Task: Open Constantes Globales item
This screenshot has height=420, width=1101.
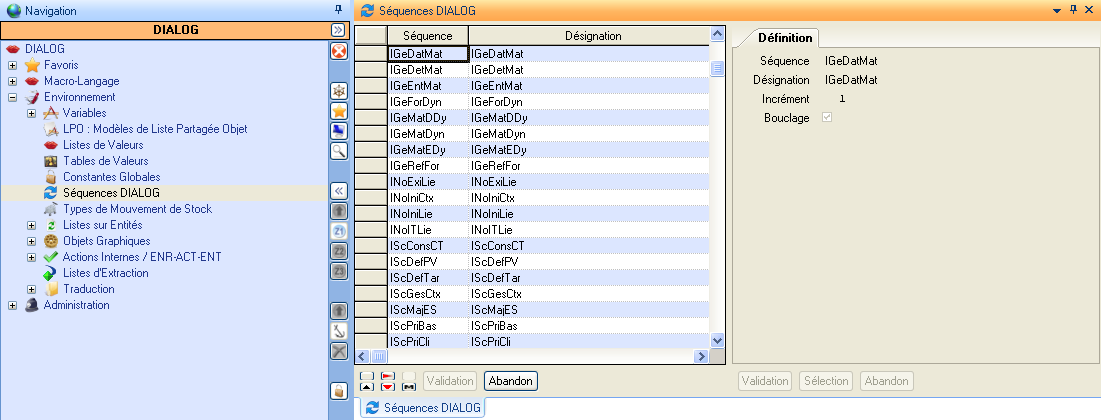Action: tap(112, 177)
